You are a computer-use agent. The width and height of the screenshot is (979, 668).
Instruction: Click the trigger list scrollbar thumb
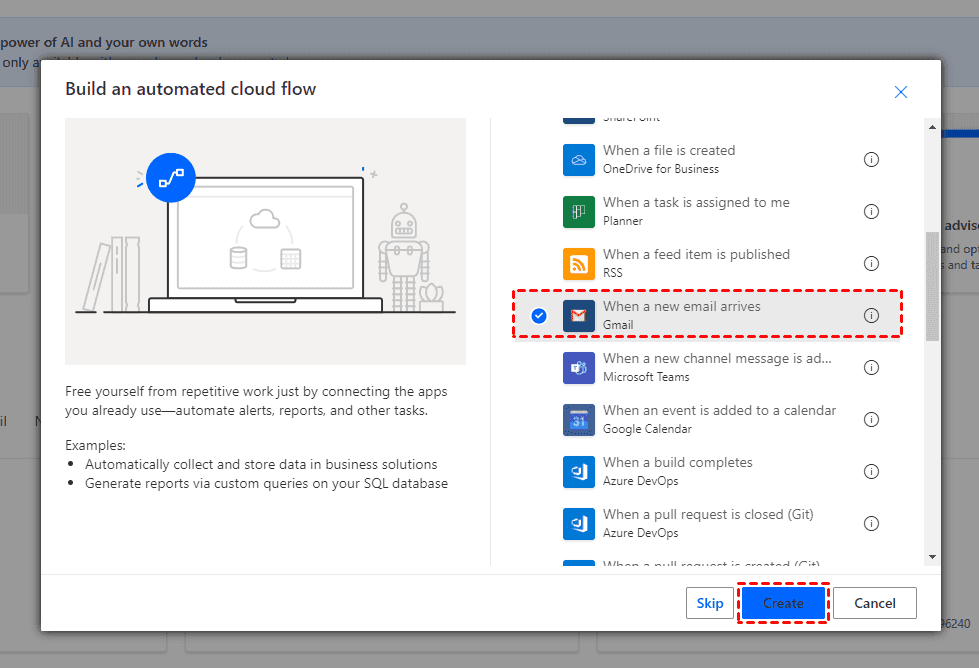coord(932,287)
